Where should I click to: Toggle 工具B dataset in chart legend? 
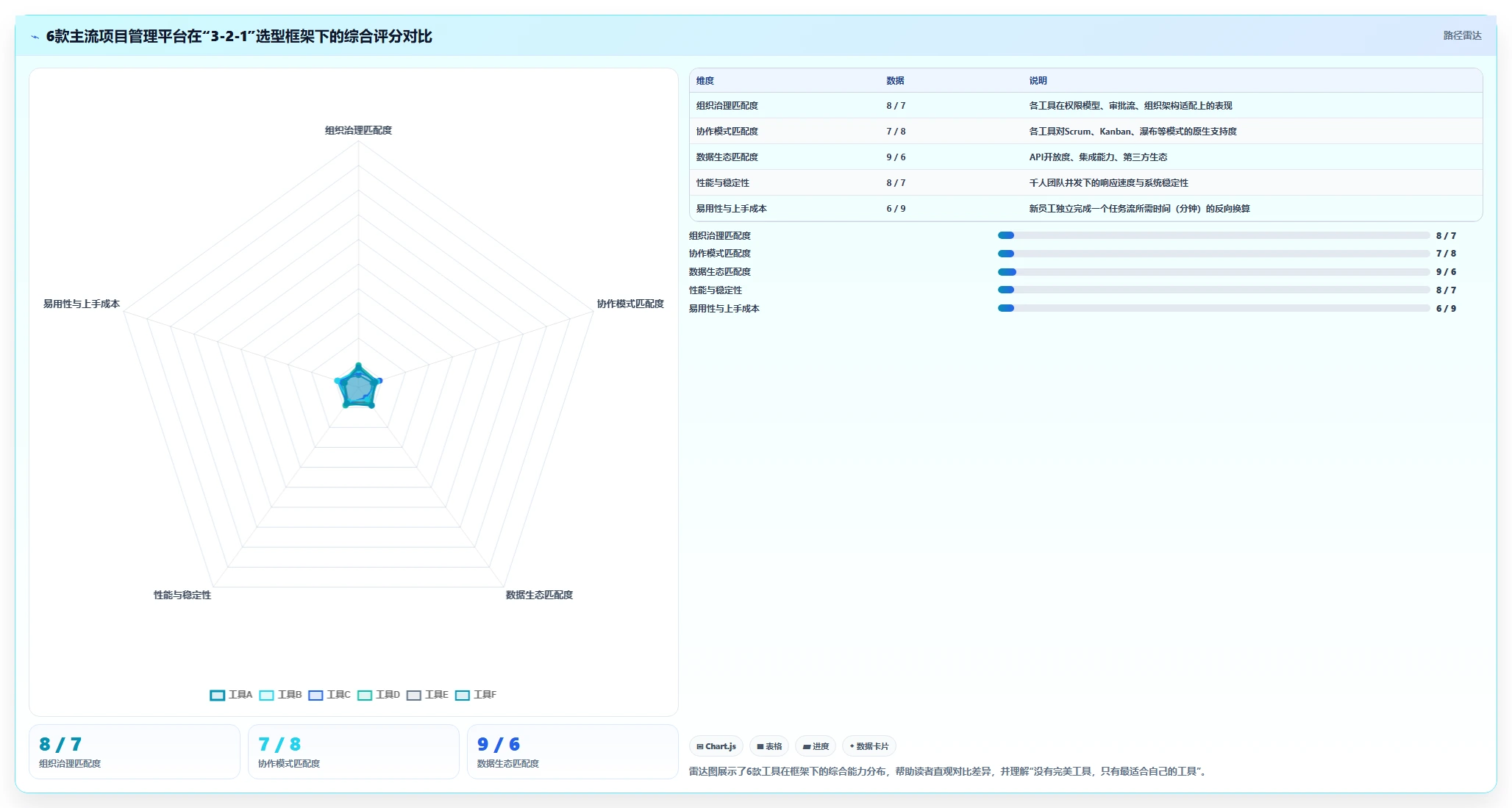280,695
